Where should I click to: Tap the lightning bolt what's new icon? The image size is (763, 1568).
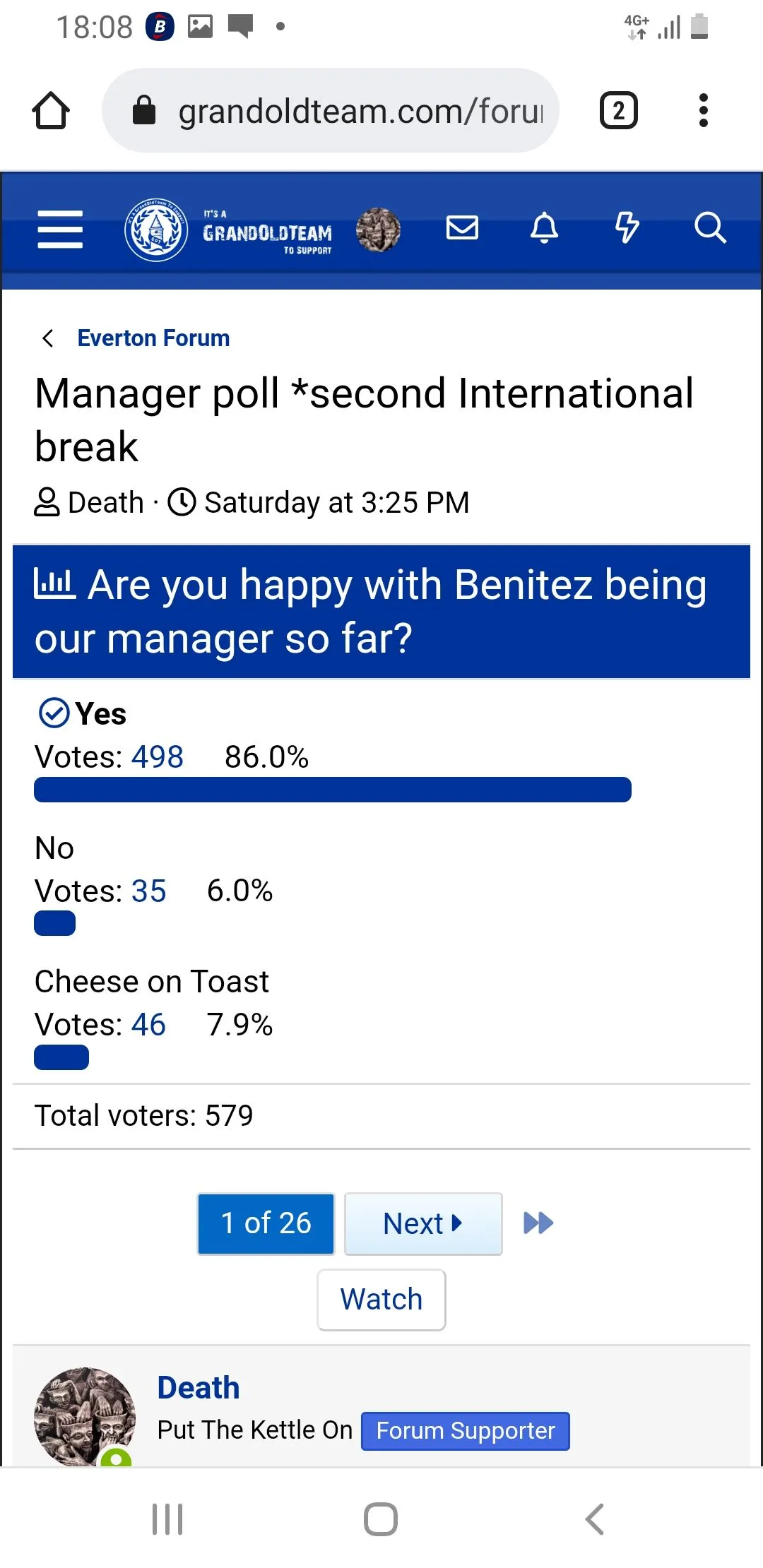(x=627, y=228)
